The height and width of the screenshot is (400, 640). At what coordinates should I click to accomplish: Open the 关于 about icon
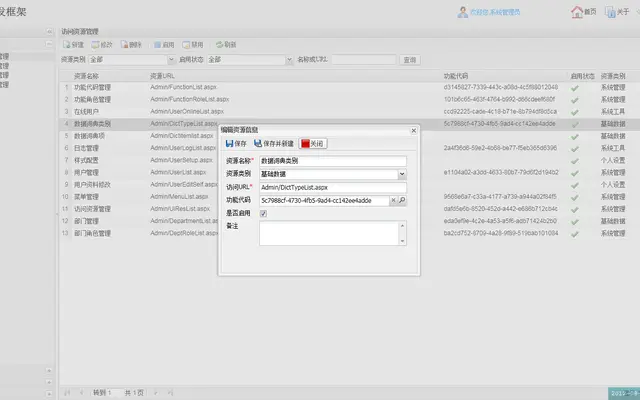610,12
